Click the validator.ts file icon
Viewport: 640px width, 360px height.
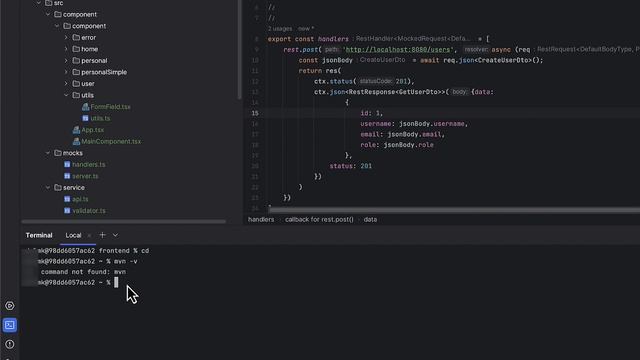click(67, 211)
